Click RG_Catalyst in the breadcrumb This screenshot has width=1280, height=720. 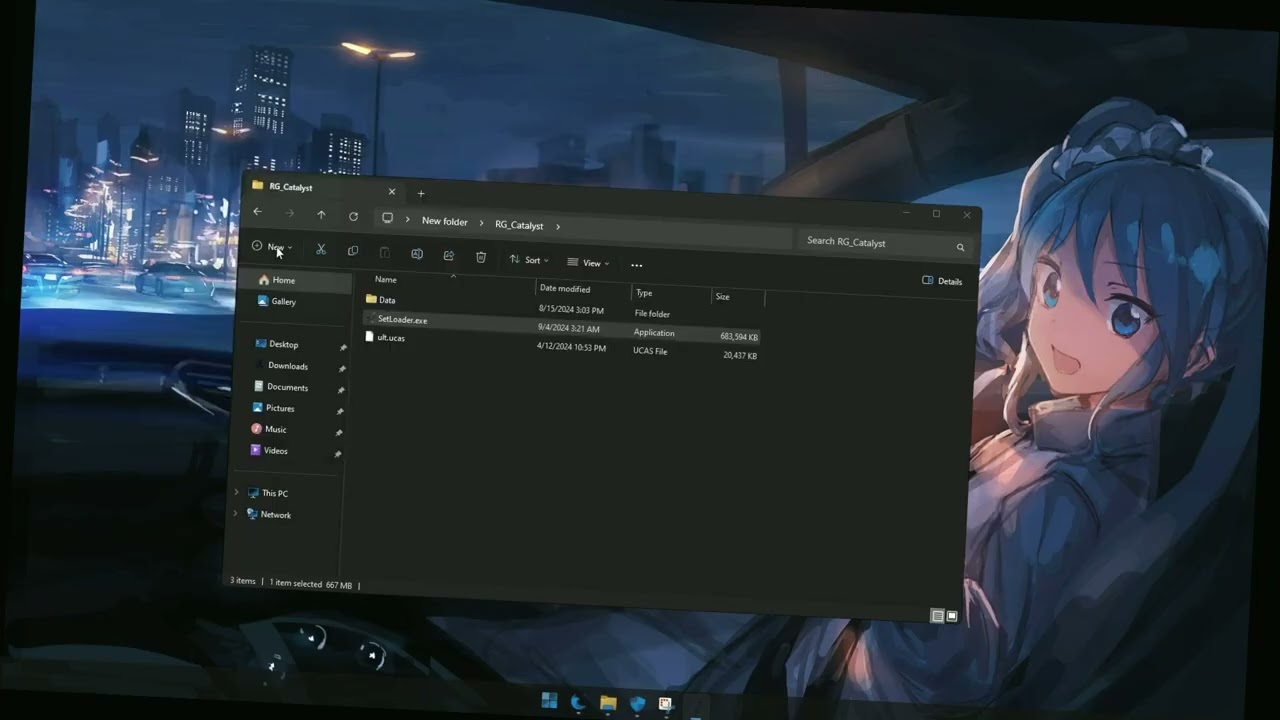(x=519, y=225)
